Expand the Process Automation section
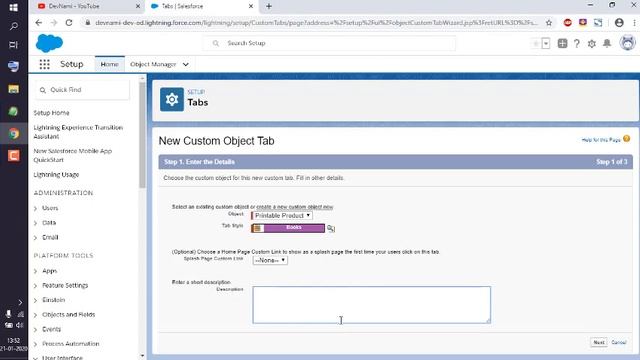The image size is (640, 360). pos(36,344)
